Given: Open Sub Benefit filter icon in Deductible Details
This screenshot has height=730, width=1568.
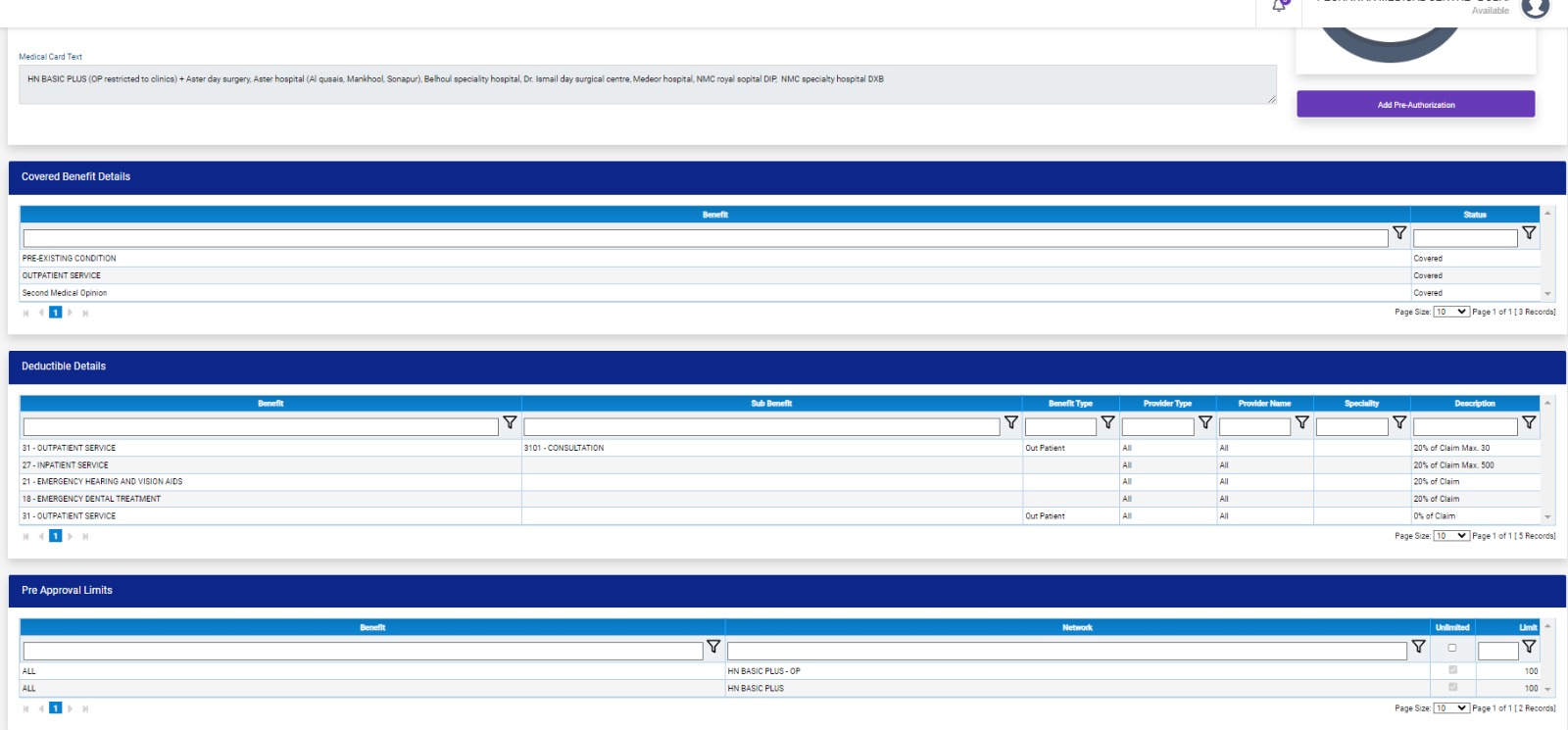Looking at the screenshot, I should (1011, 422).
